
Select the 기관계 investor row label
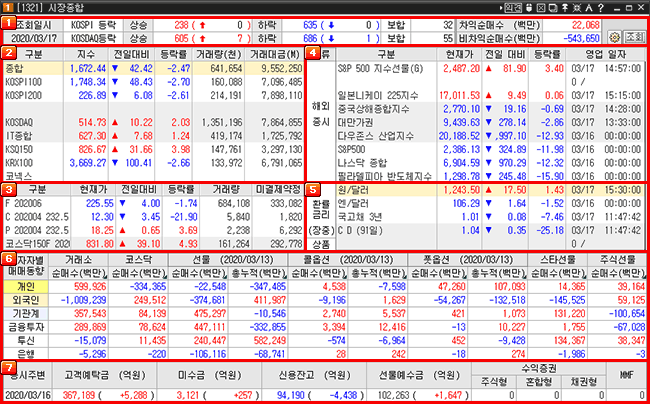(26, 314)
